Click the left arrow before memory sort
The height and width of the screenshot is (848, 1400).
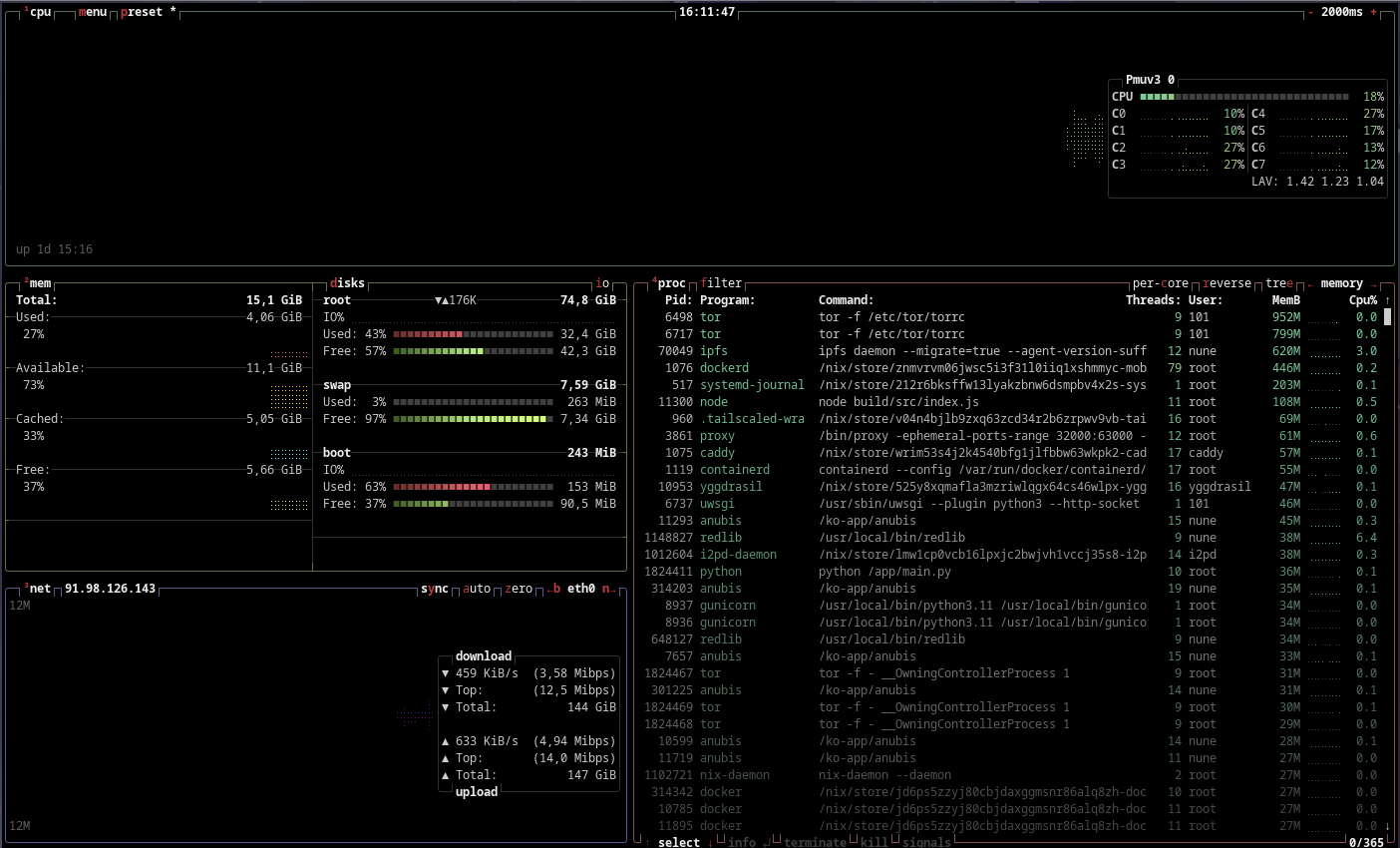pos(1310,283)
